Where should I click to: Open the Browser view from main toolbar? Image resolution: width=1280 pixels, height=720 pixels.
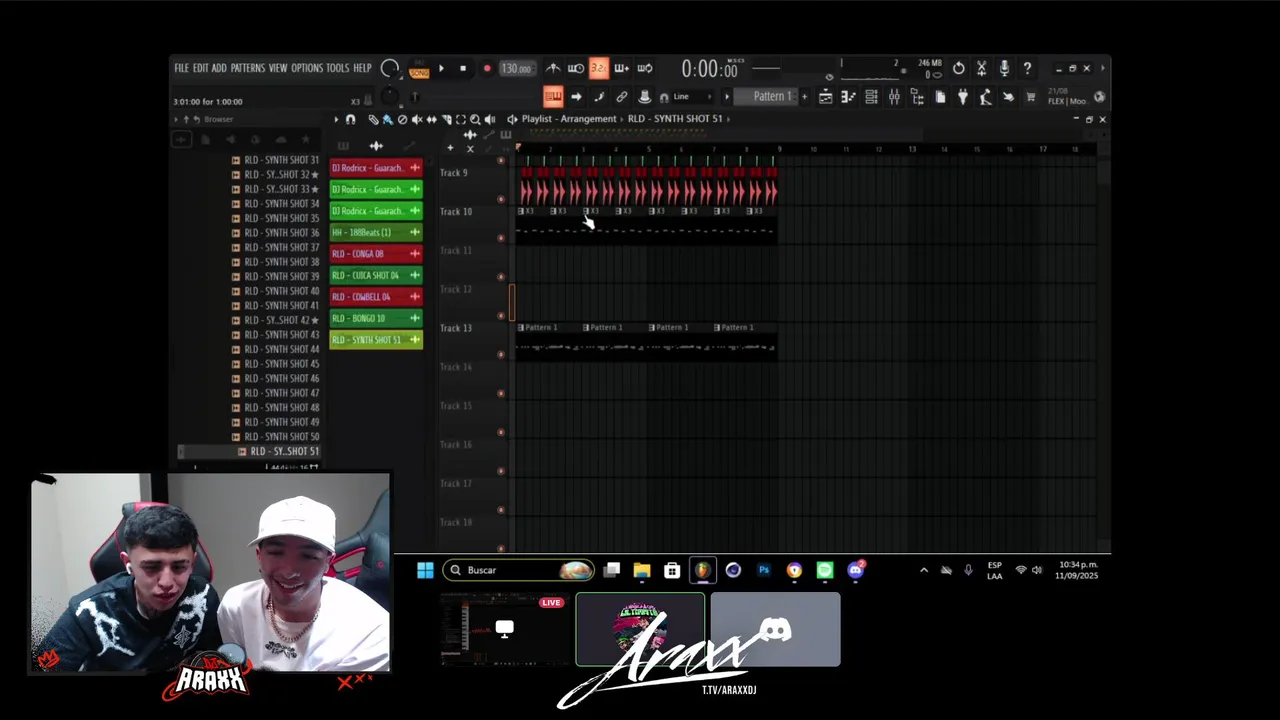(917, 97)
